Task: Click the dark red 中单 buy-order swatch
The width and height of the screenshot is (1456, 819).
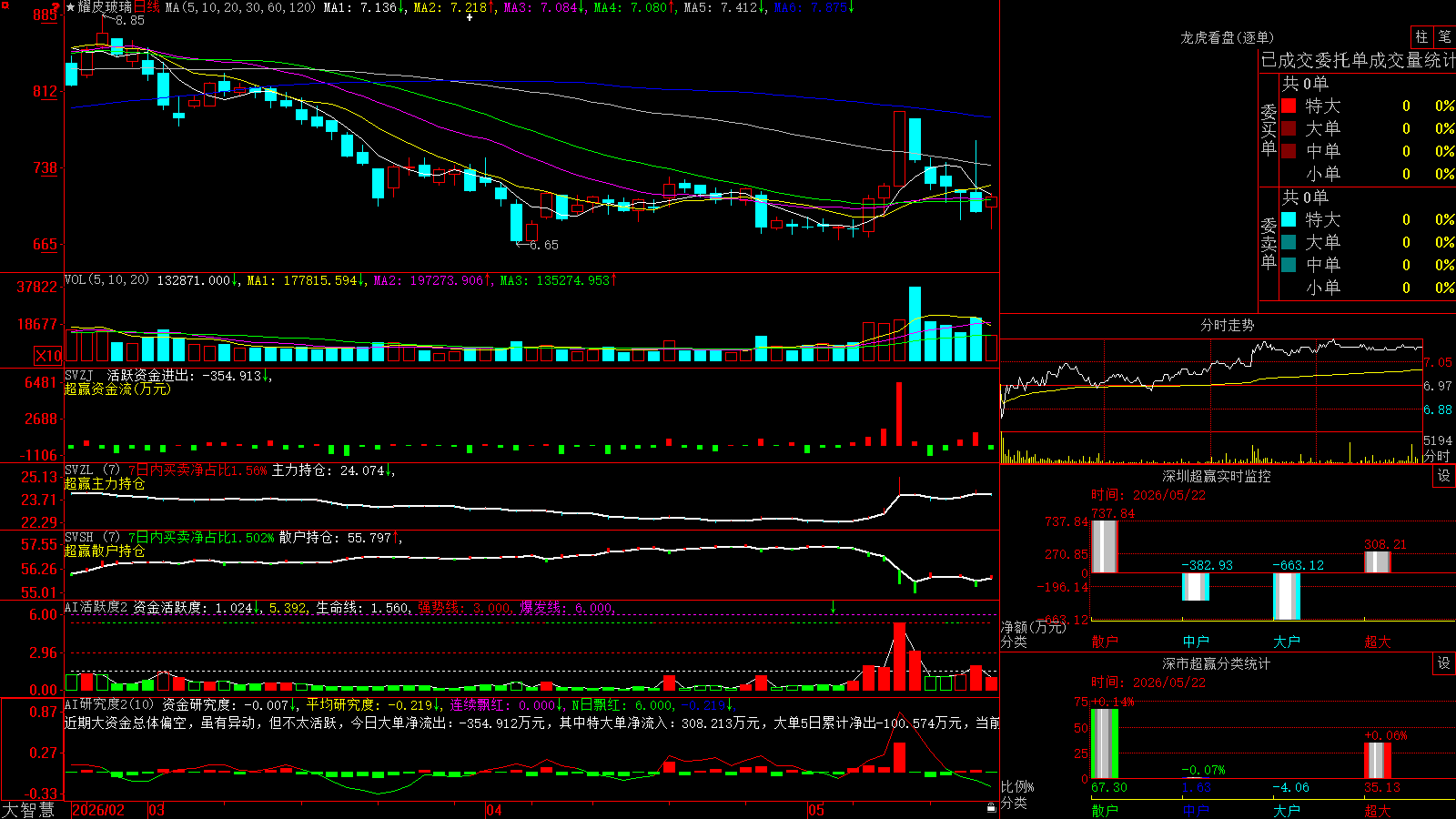Action: [1289, 151]
